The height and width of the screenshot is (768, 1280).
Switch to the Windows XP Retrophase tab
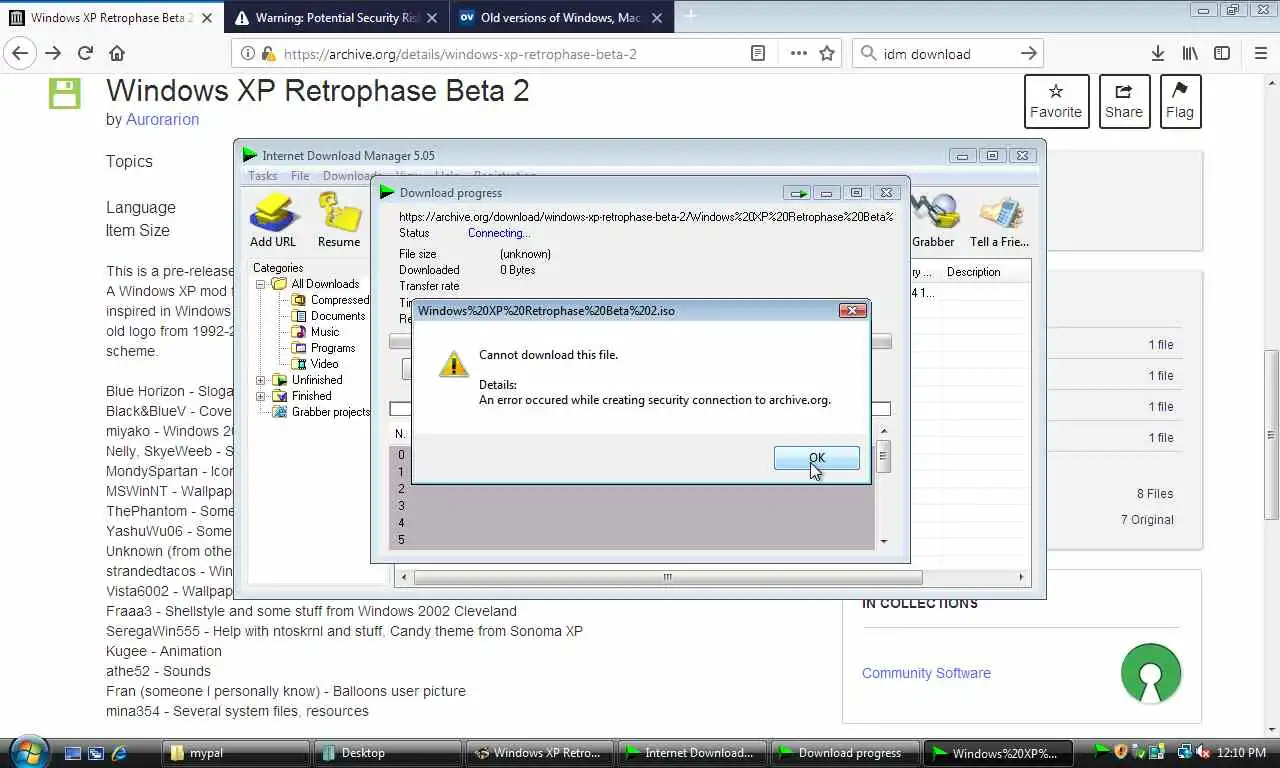coord(111,18)
